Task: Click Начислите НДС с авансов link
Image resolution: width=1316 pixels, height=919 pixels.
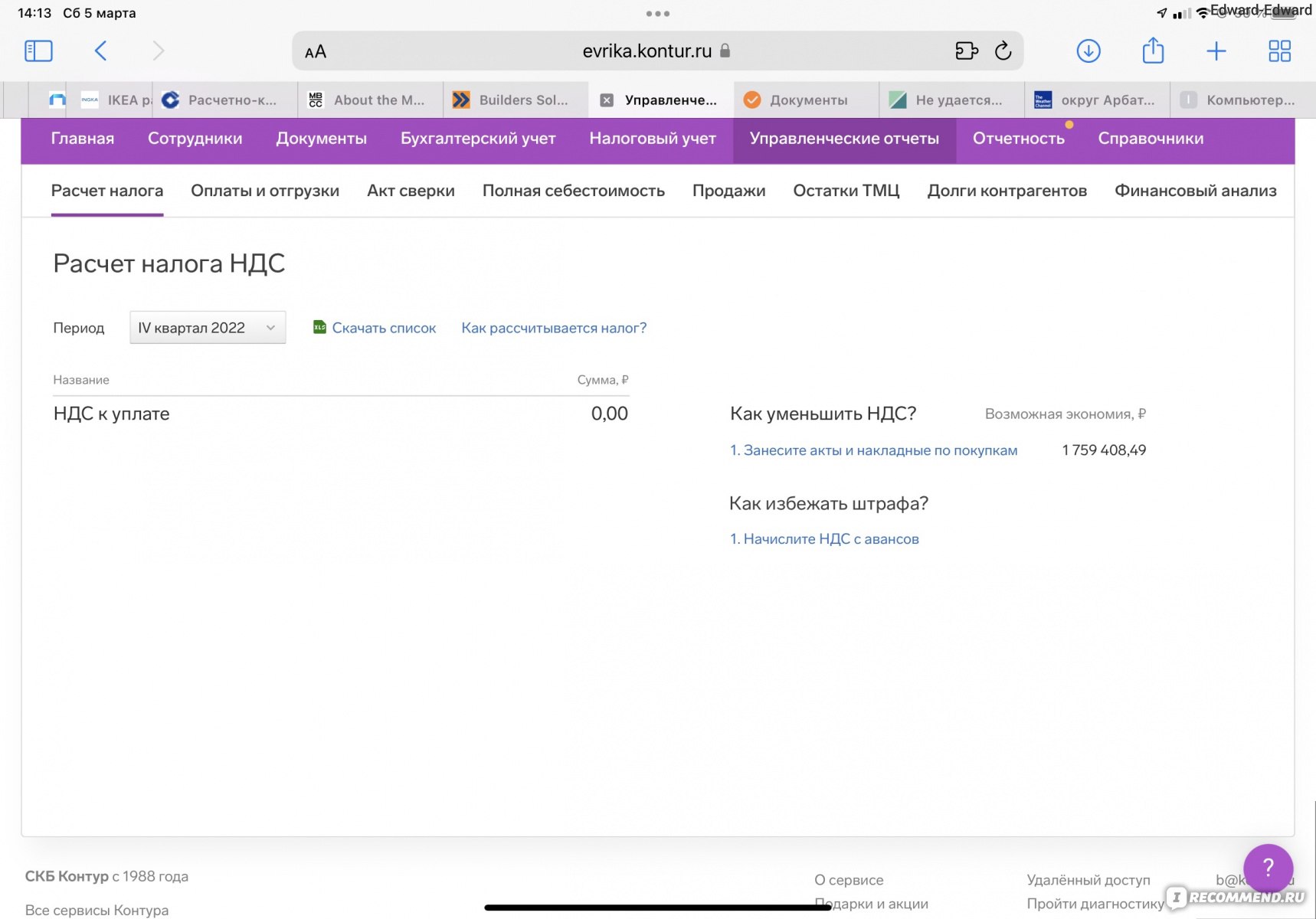Action: coord(824,539)
